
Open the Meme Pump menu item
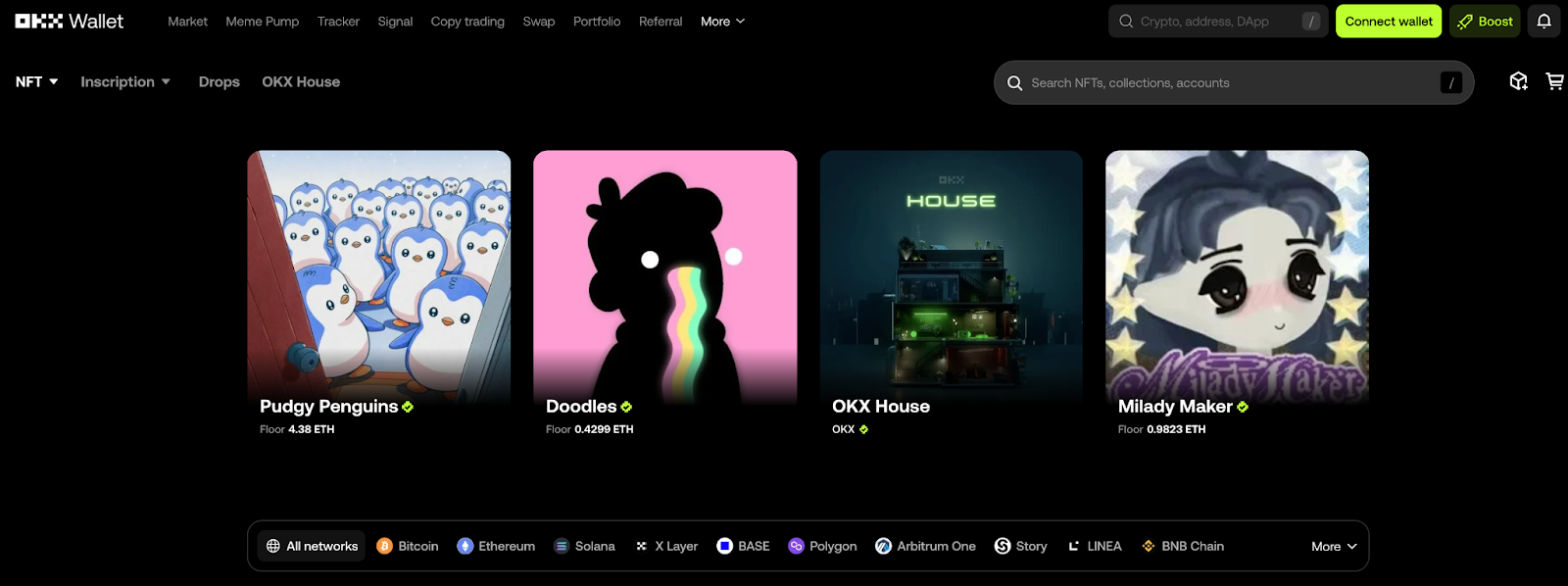tap(263, 22)
